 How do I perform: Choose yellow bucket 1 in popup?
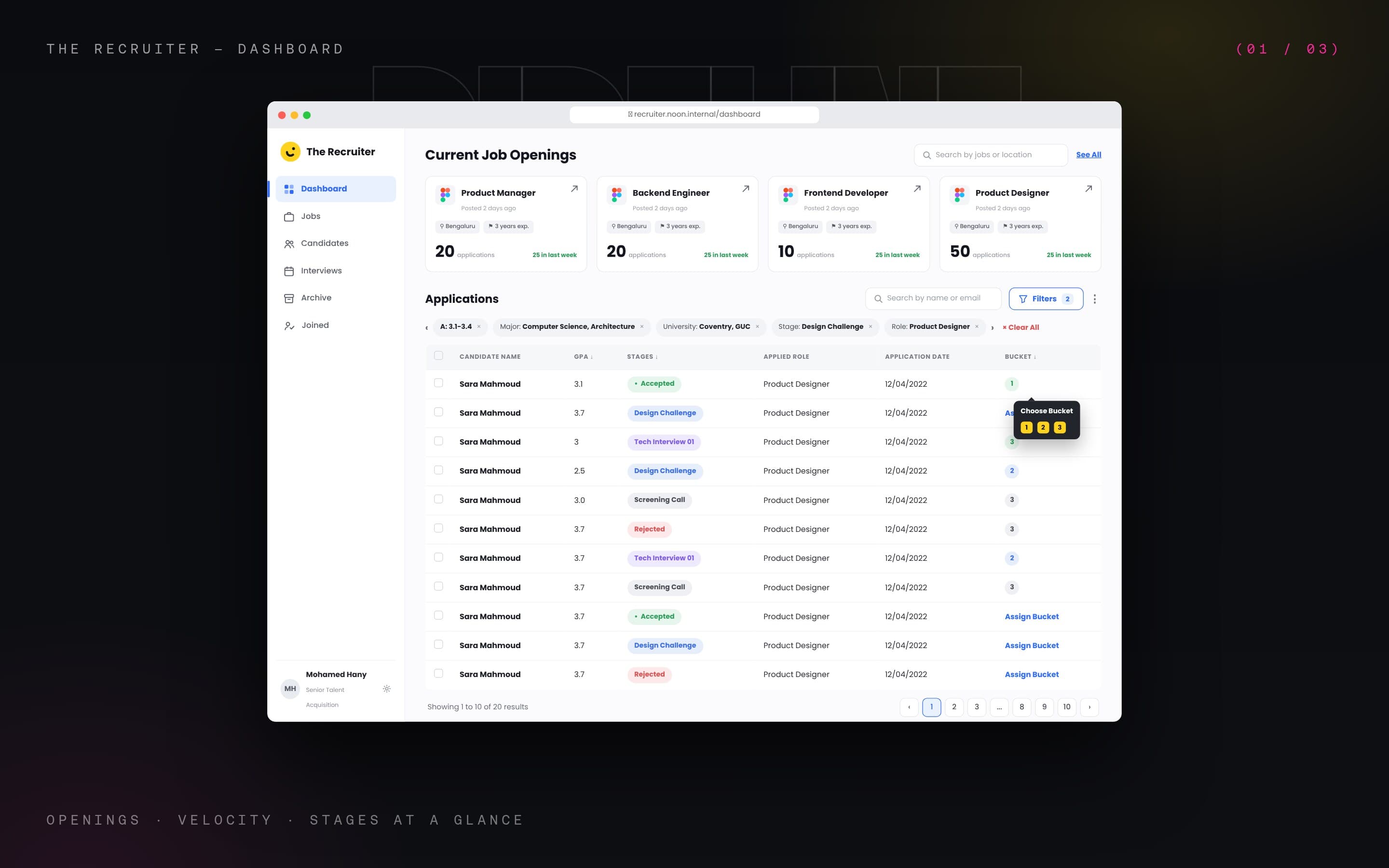click(1026, 427)
